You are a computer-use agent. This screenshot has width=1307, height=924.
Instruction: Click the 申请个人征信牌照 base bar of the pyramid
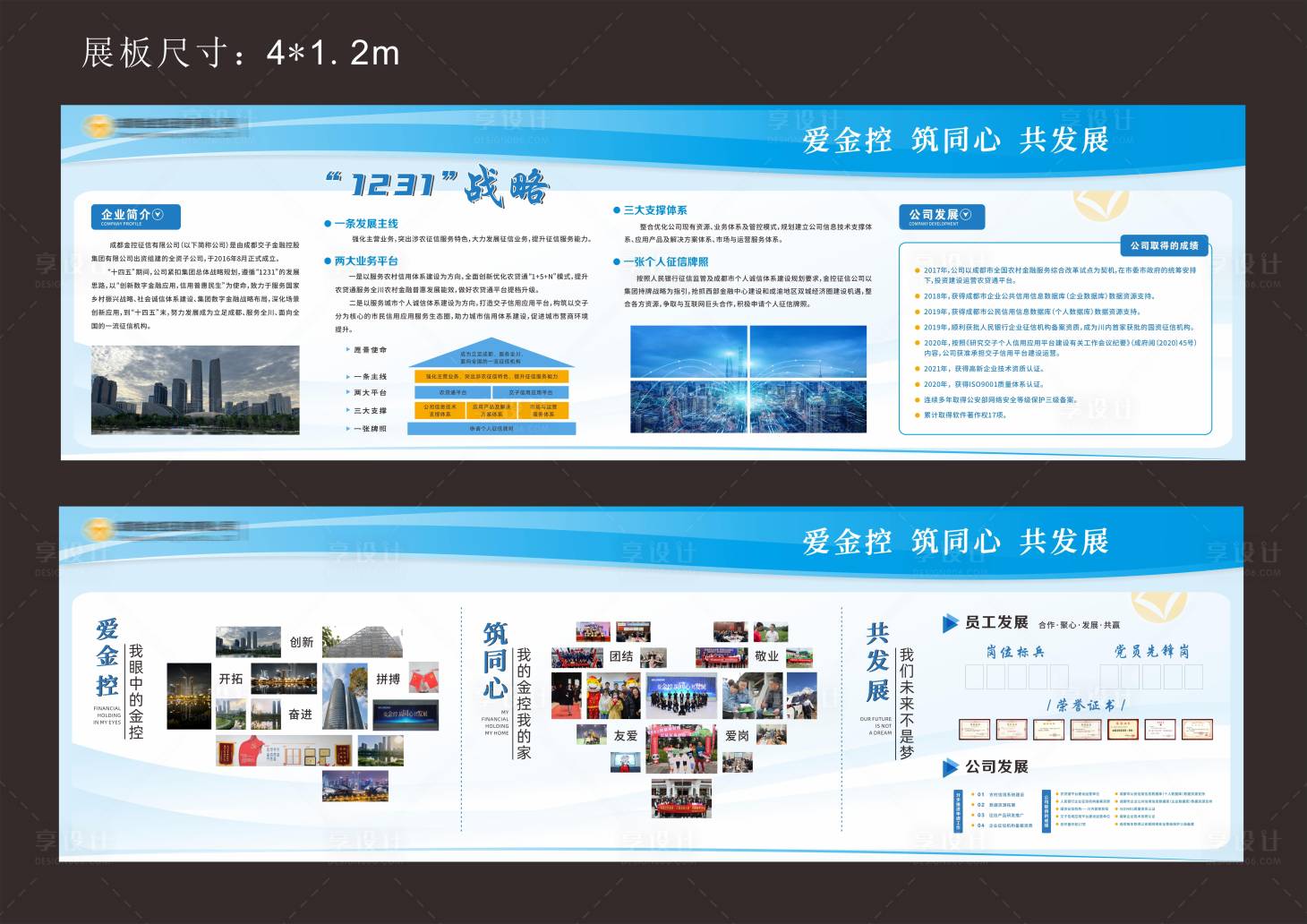click(491, 429)
